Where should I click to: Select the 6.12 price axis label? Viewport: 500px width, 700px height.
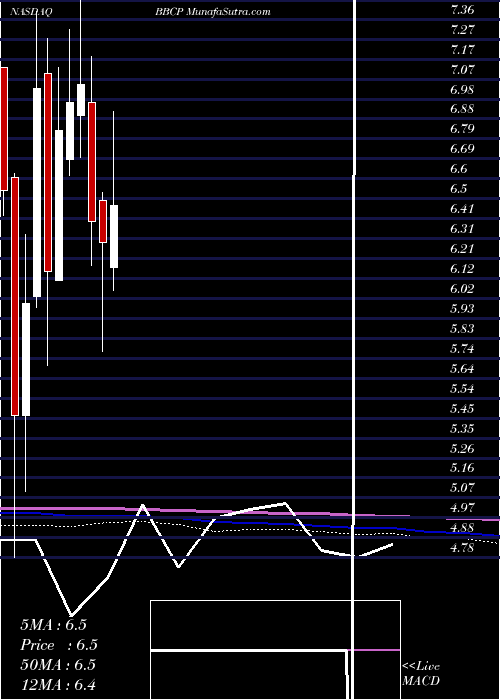coord(462,269)
